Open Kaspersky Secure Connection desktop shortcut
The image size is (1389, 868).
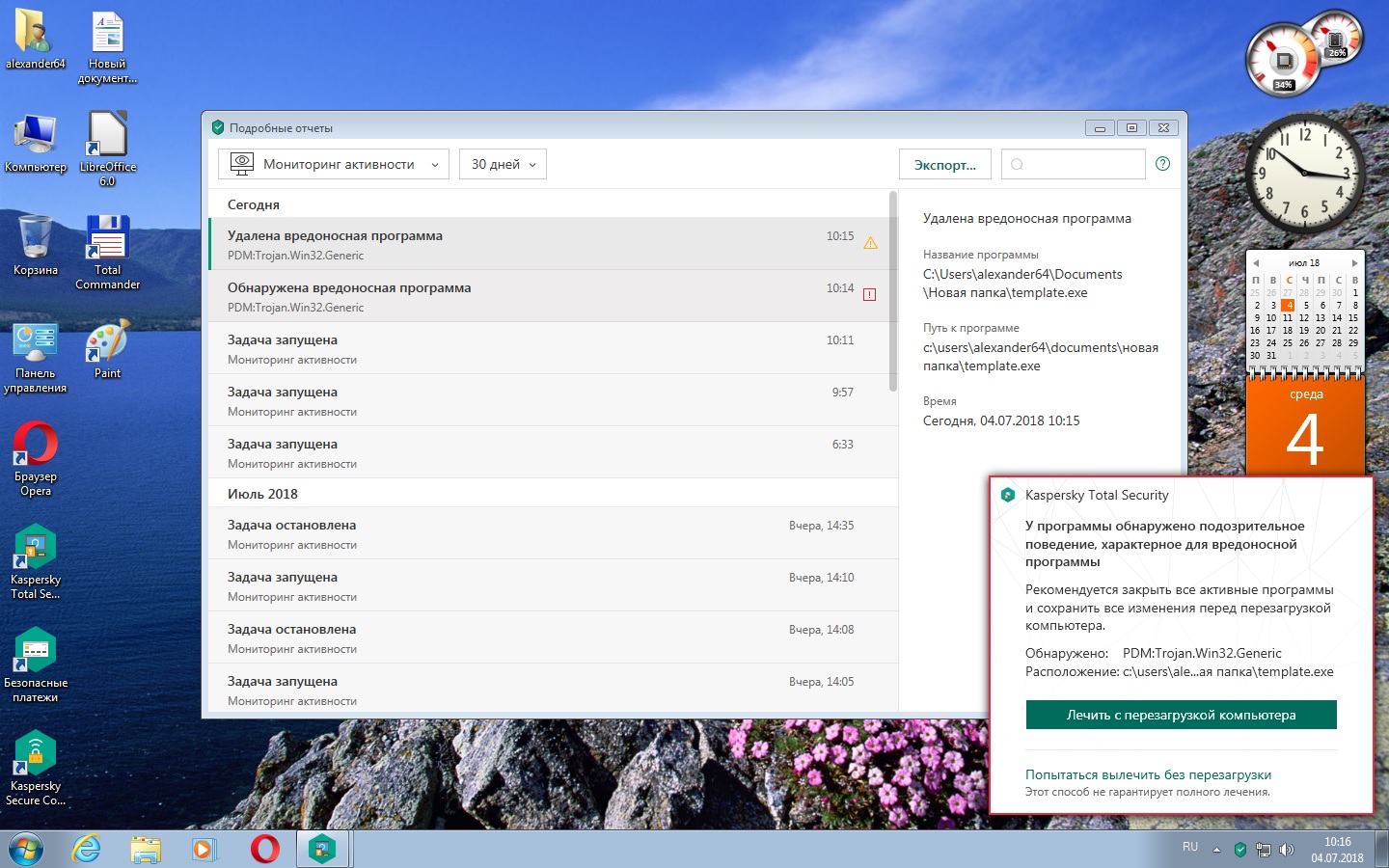click(36, 756)
